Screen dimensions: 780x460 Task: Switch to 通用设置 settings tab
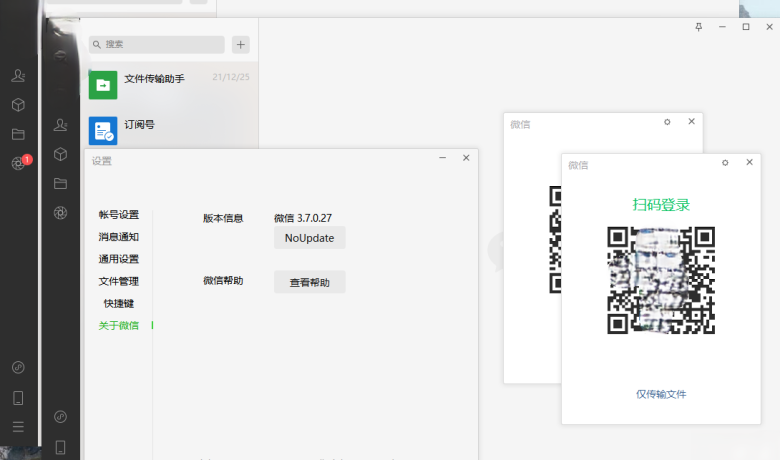coord(118,259)
